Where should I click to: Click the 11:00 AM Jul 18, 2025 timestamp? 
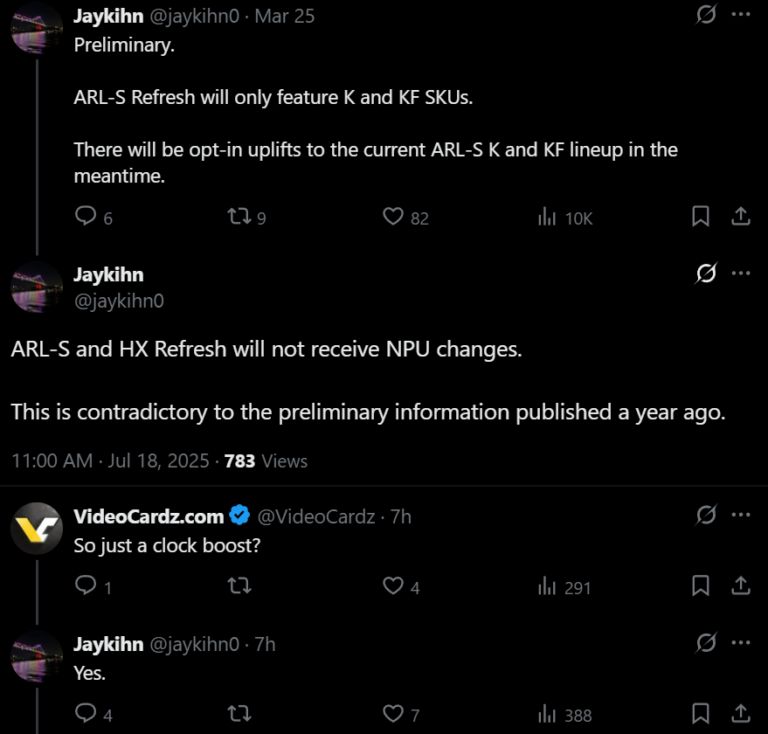tap(110, 461)
